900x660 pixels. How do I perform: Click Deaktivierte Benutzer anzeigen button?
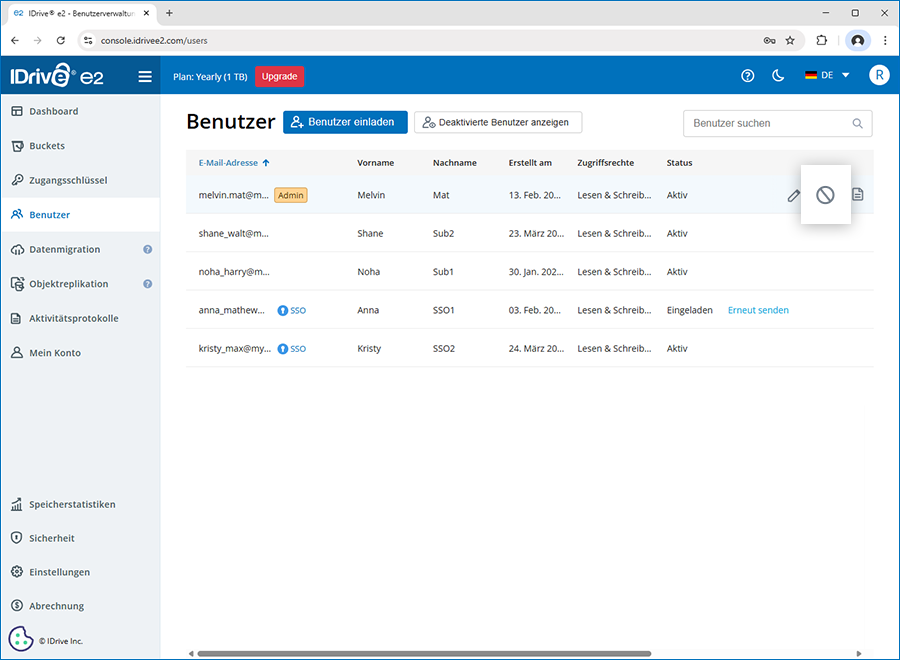497,122
